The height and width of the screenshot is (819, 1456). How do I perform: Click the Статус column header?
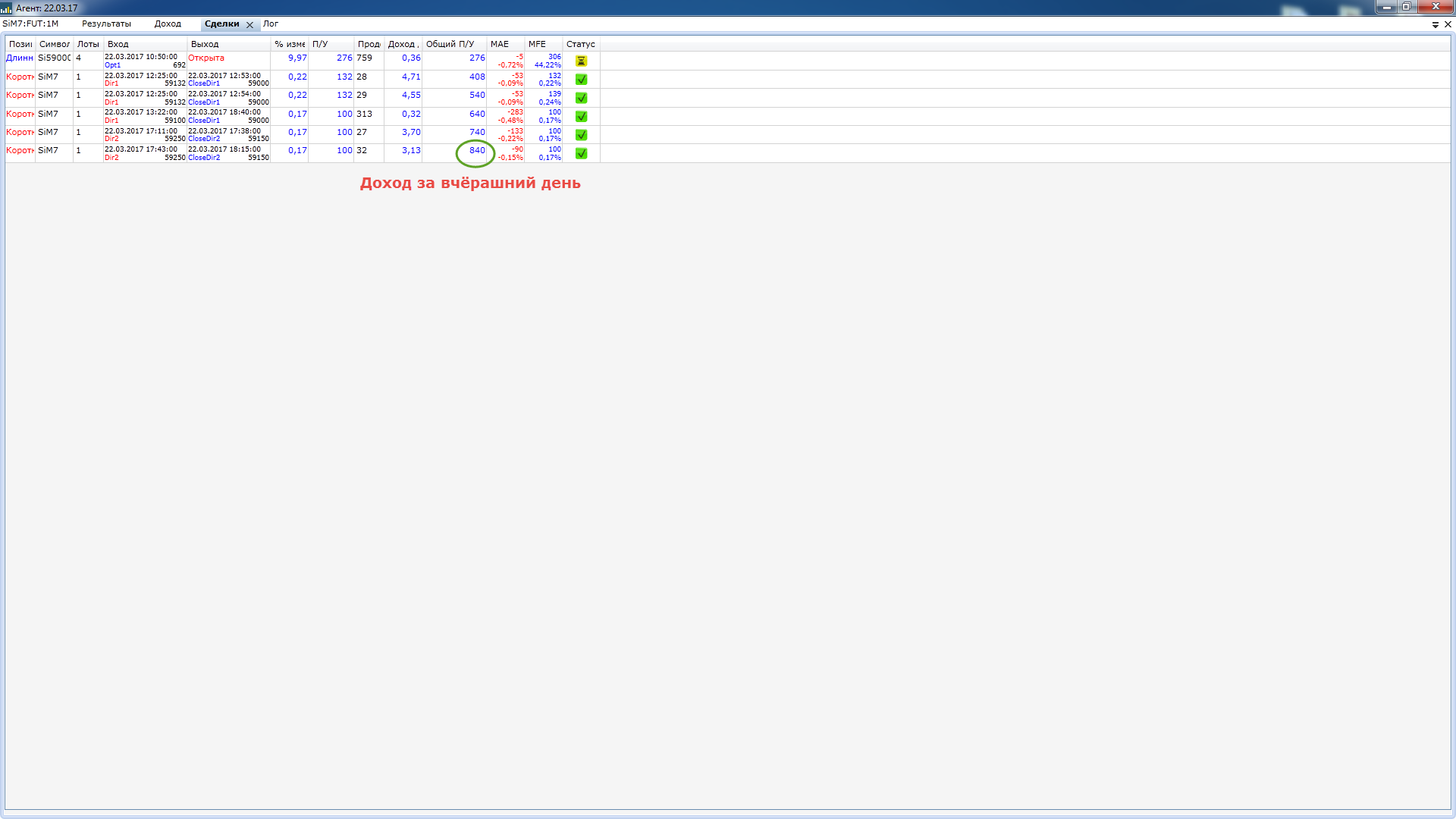(580, 44)
